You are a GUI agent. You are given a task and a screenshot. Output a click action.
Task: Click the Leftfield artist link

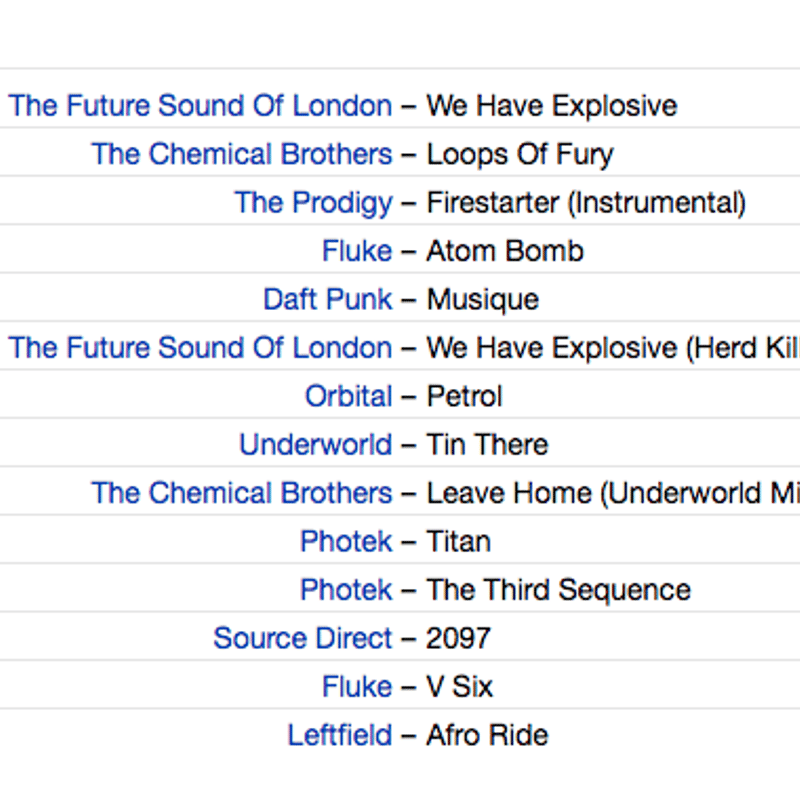click(x=340, y=735)
